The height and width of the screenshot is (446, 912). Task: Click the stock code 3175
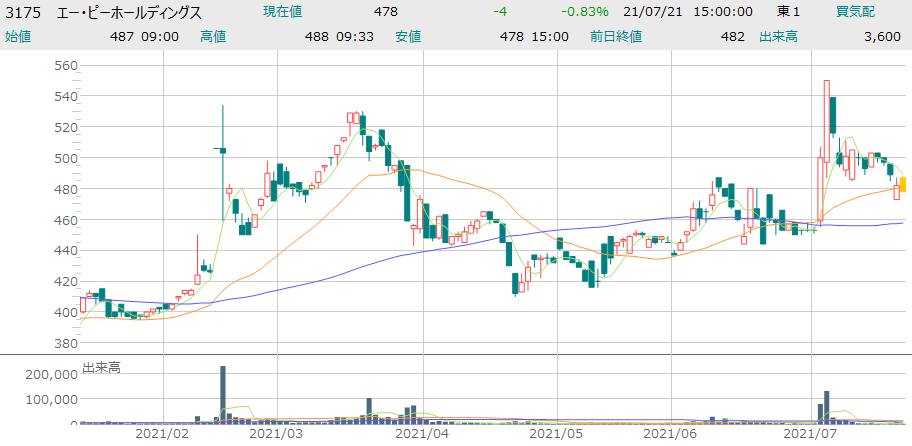[x=23, y=12]
